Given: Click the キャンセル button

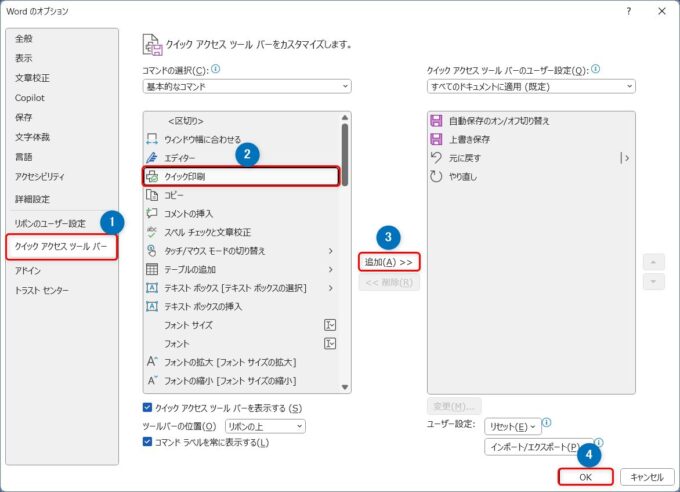Looking at the screenshot, I should pos(647,477).
